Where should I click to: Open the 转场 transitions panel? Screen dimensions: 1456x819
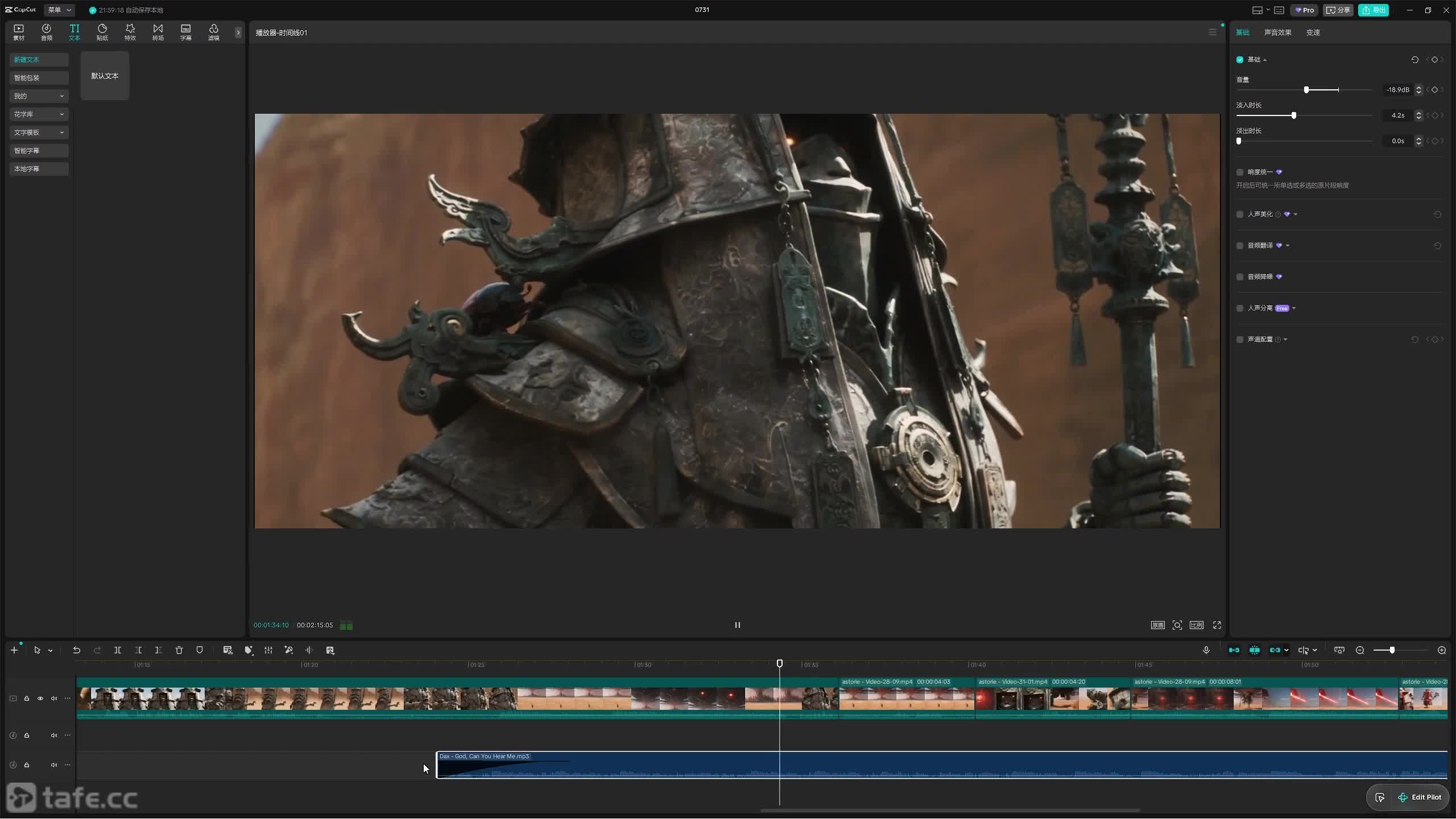pos(158,32)
